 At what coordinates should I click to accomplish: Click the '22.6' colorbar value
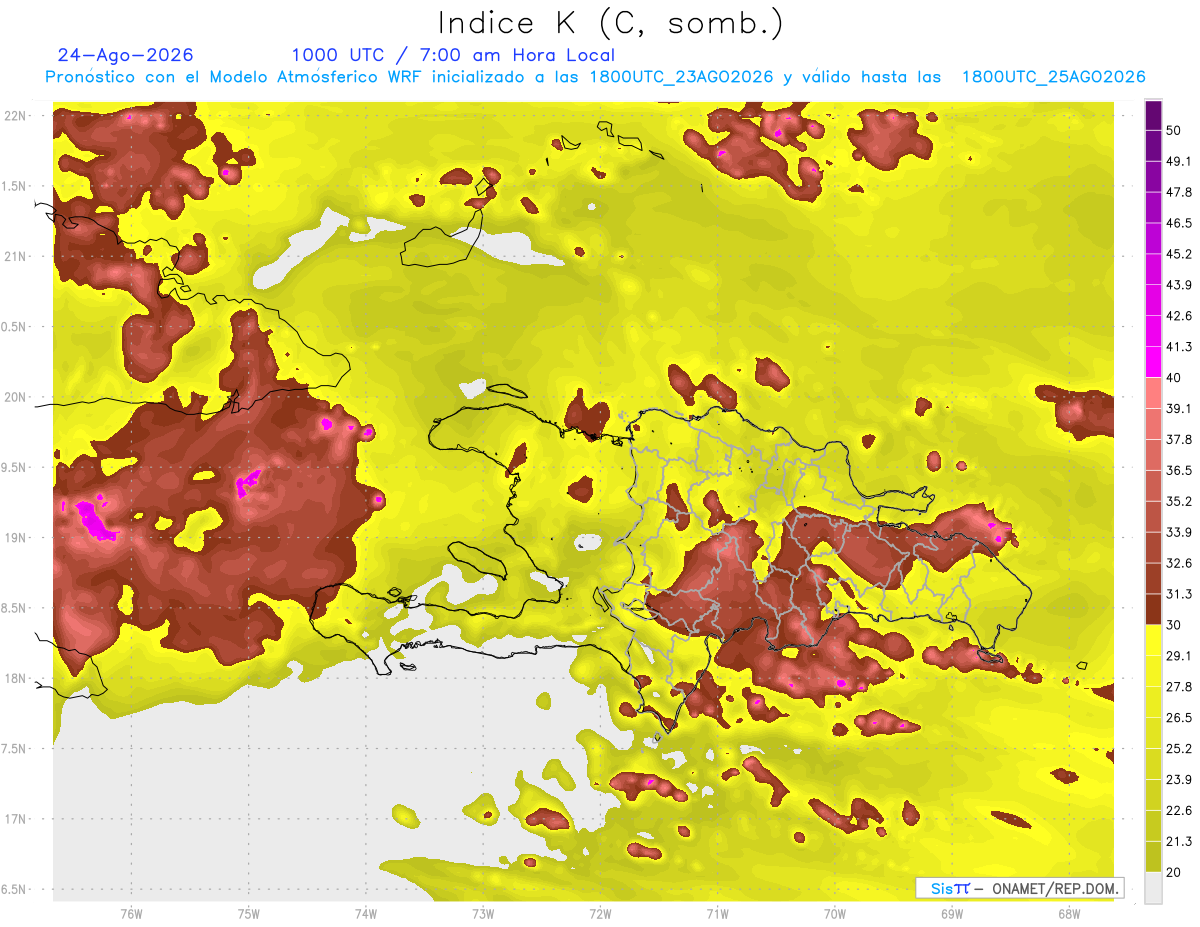1178,810
